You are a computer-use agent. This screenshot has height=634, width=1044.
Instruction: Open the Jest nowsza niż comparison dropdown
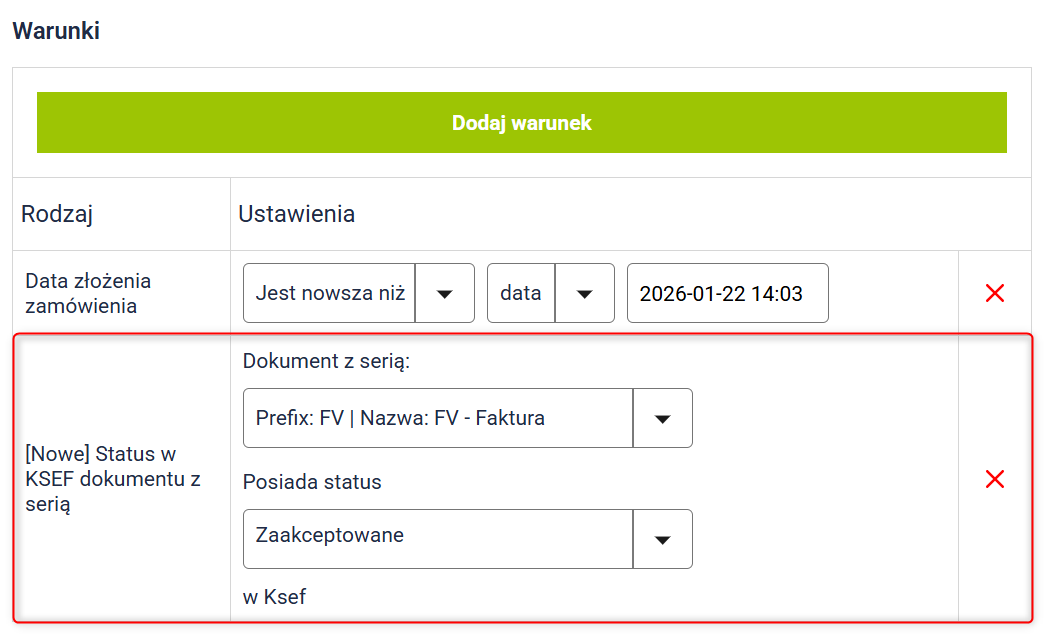coord(330,293)
